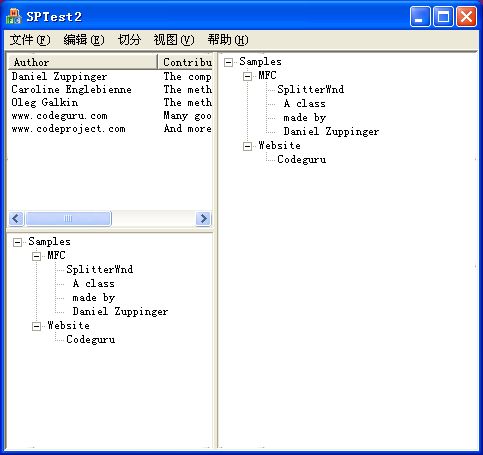Open the 视图(V) menu
This screenshot has height=455, width=483.
pyautogui.click(x=174, y=40)
